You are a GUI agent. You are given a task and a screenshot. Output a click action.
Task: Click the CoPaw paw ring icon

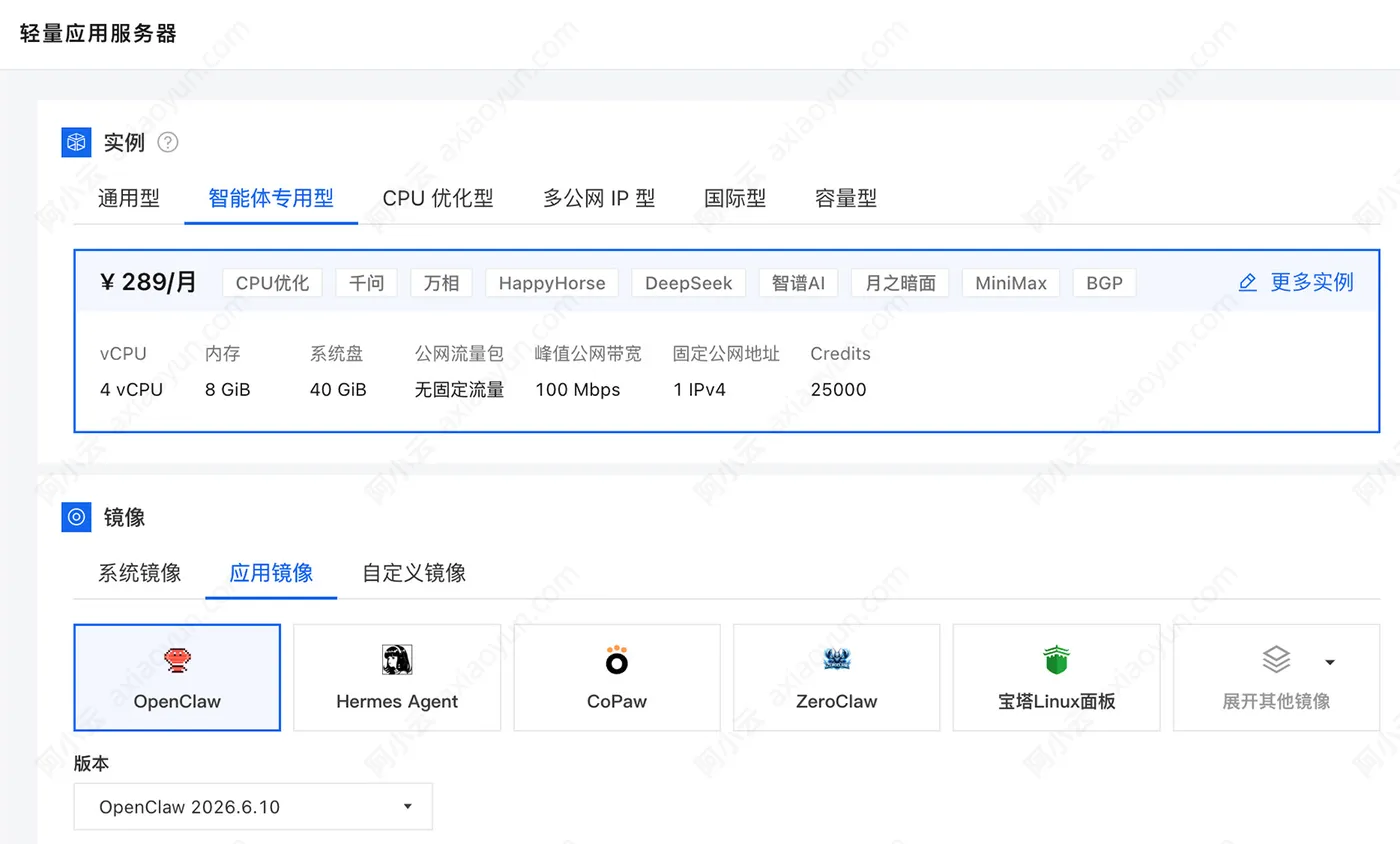[x=617, y=659]
